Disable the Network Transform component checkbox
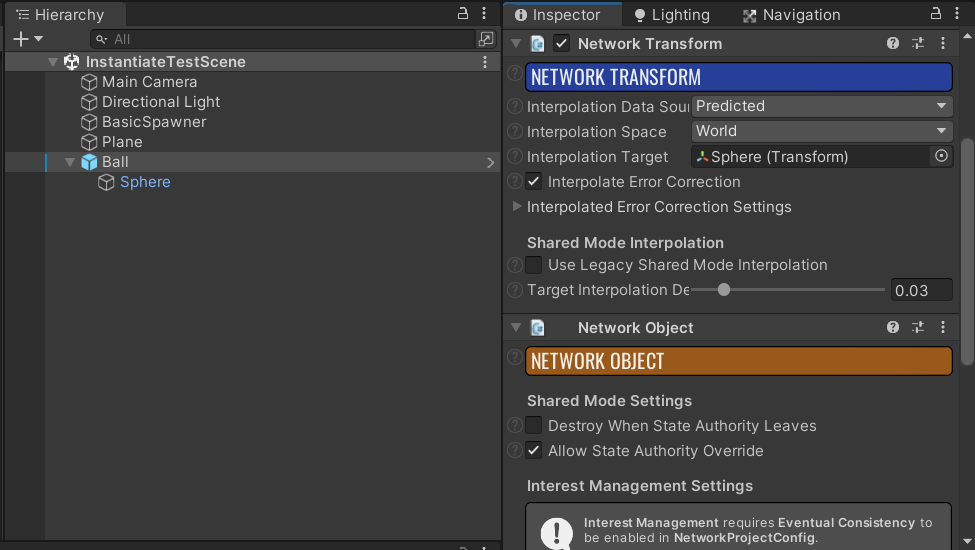The image size is (975, 550). point(561,44)
